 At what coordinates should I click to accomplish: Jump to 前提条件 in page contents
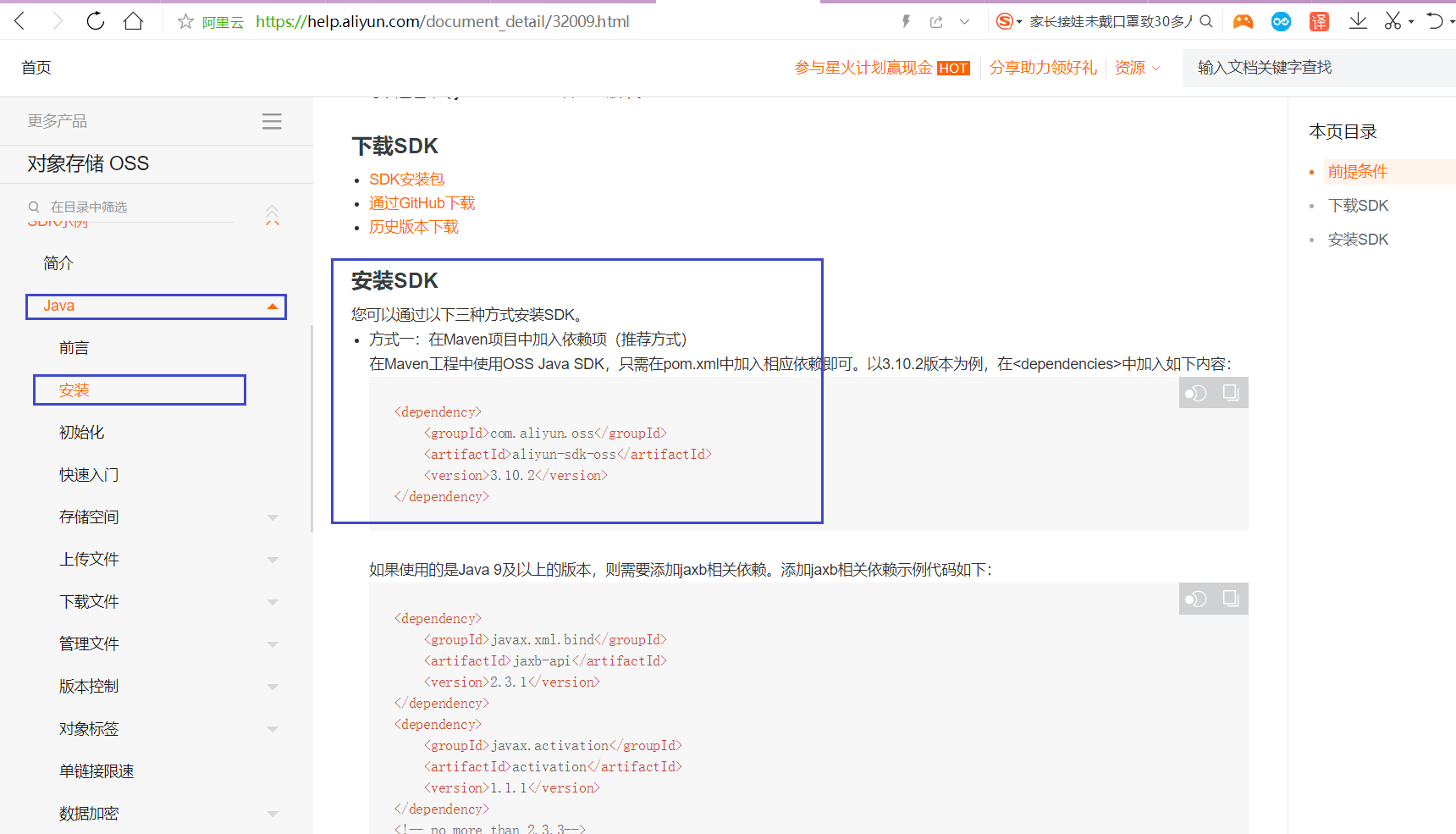point(1358,172)
